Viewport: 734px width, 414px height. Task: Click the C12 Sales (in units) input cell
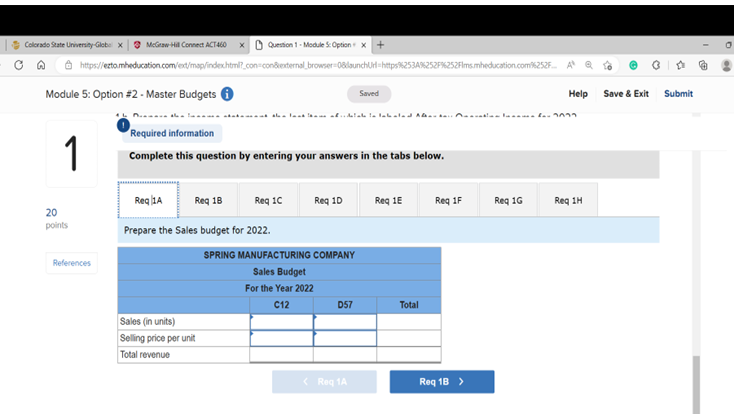281,322
